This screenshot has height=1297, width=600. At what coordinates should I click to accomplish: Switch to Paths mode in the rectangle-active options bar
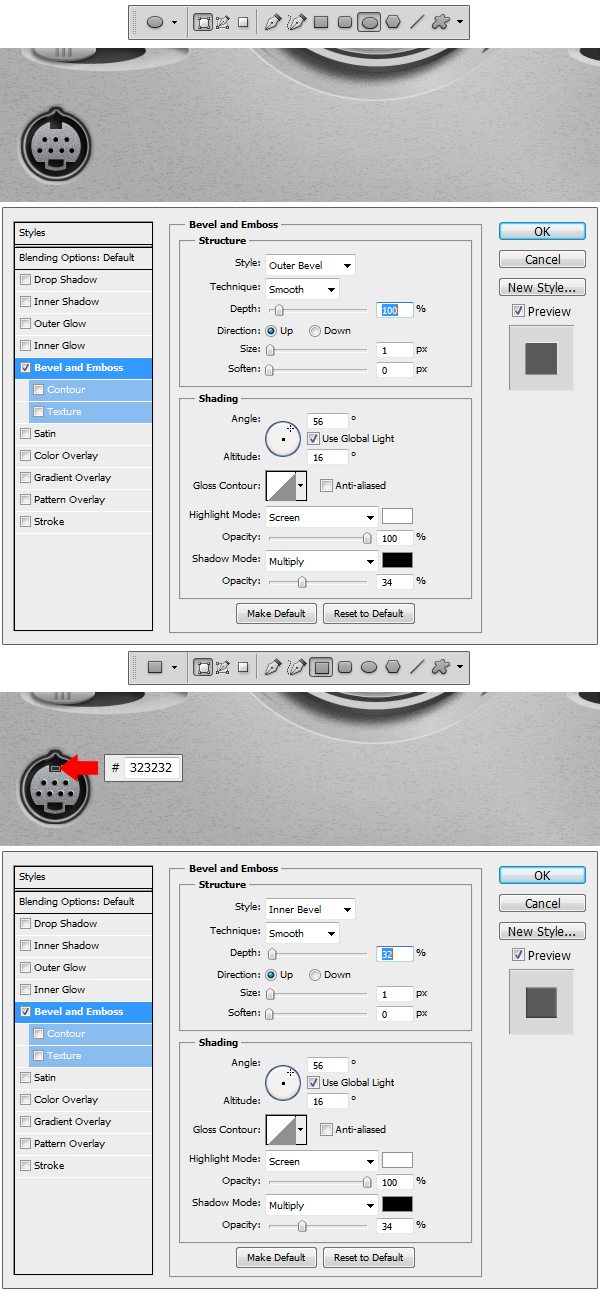(x=222, y=666)
